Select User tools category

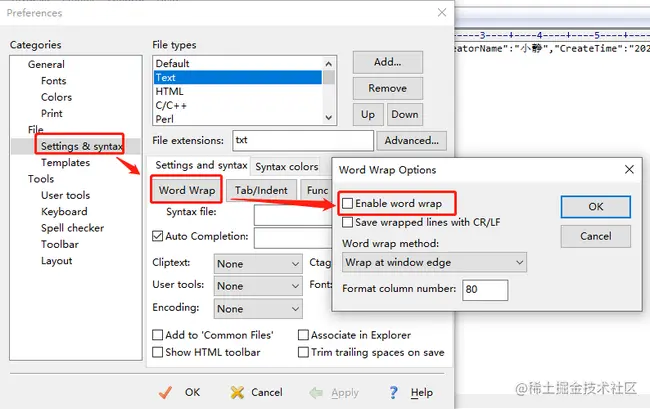65,195
